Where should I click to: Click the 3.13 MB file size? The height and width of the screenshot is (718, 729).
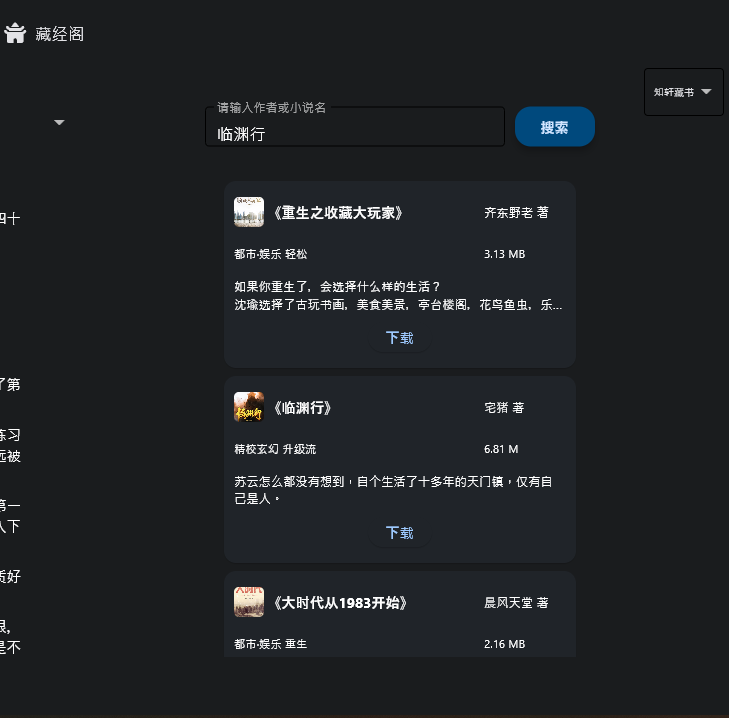(504, 254)
